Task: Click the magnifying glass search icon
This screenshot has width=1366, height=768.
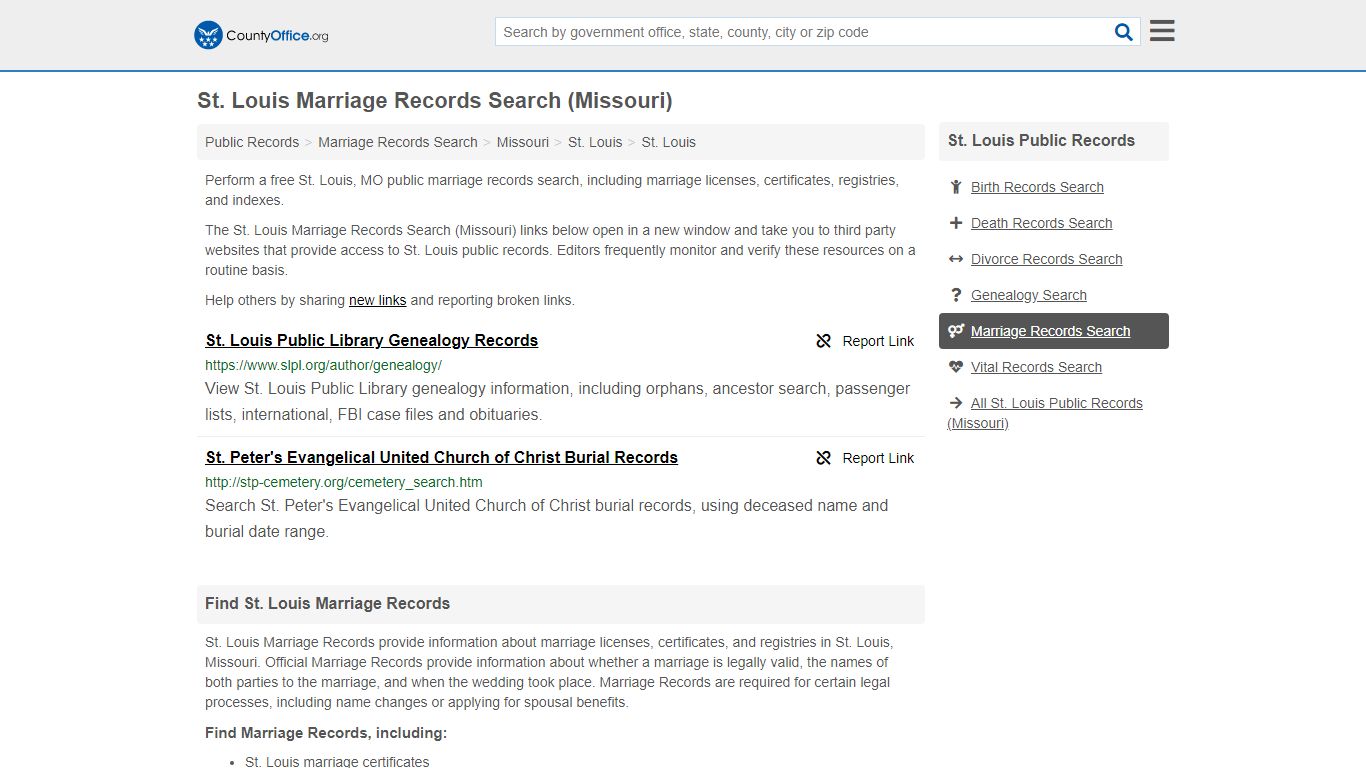Action: point(1124,32)
